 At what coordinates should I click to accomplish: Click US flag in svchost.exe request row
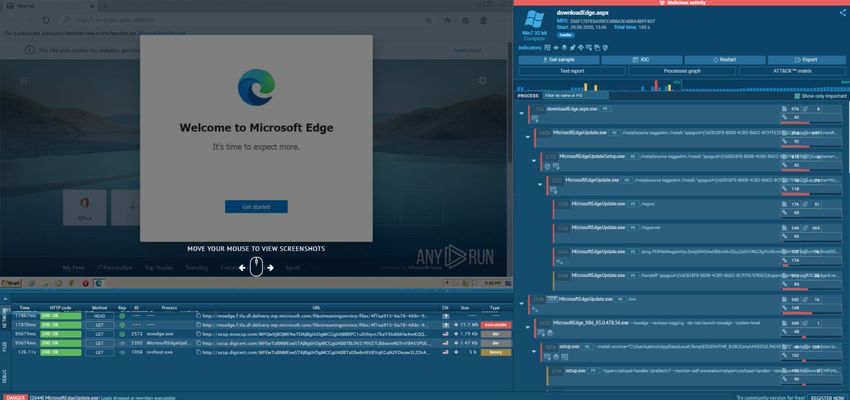446,352
